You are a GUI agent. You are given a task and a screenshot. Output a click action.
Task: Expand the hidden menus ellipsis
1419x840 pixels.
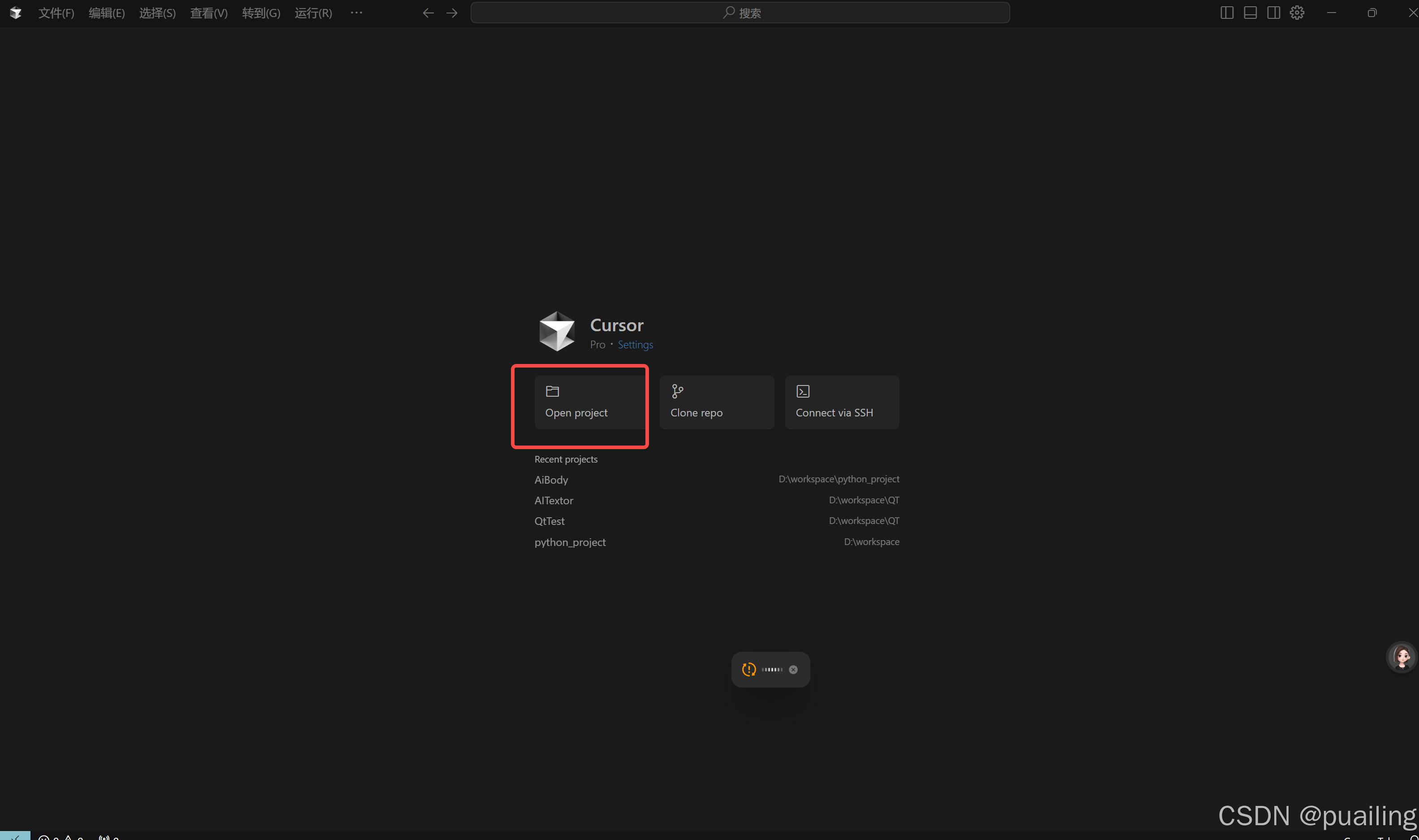coord(356,13)
